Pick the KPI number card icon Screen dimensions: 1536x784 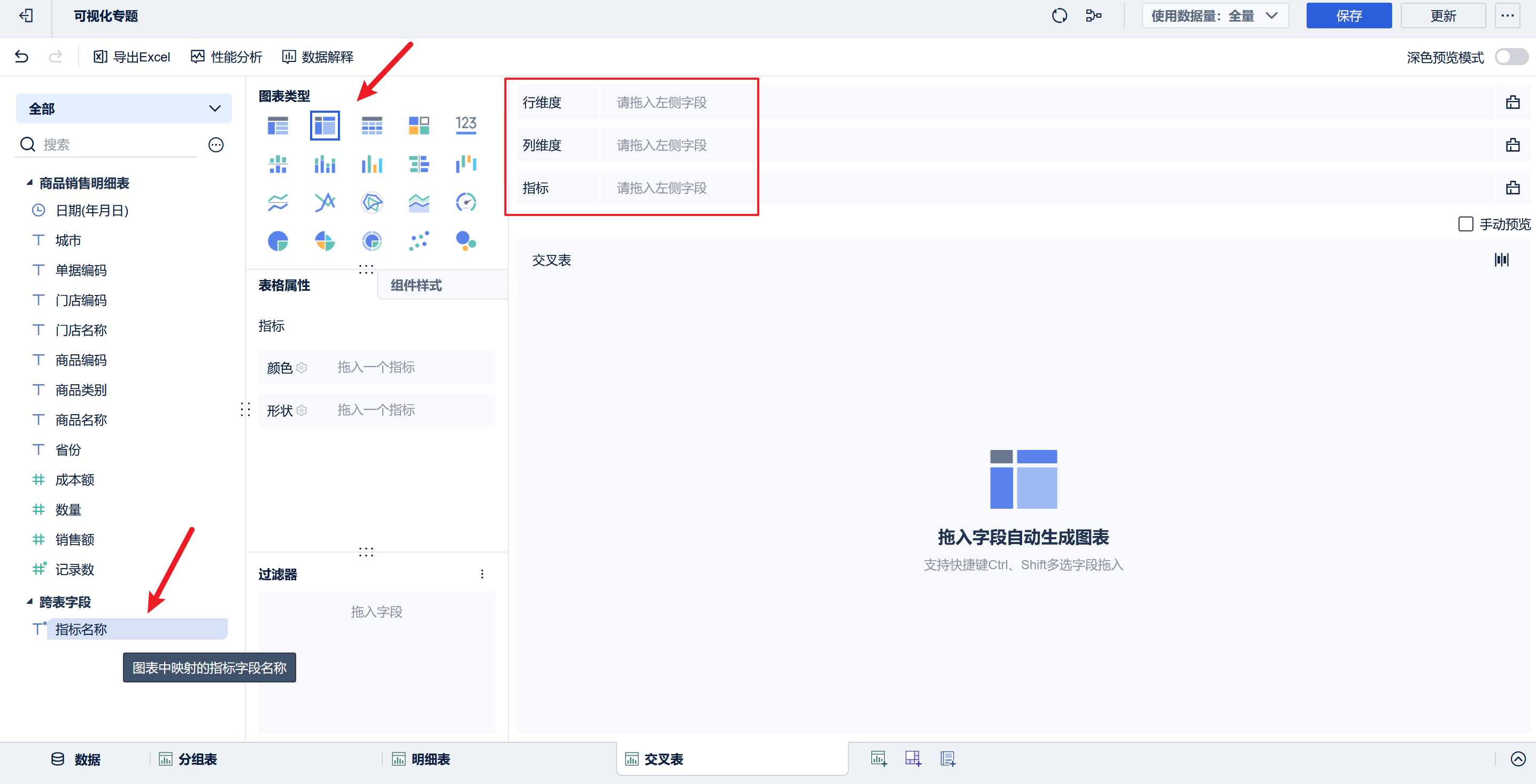[x=466, y=125]
